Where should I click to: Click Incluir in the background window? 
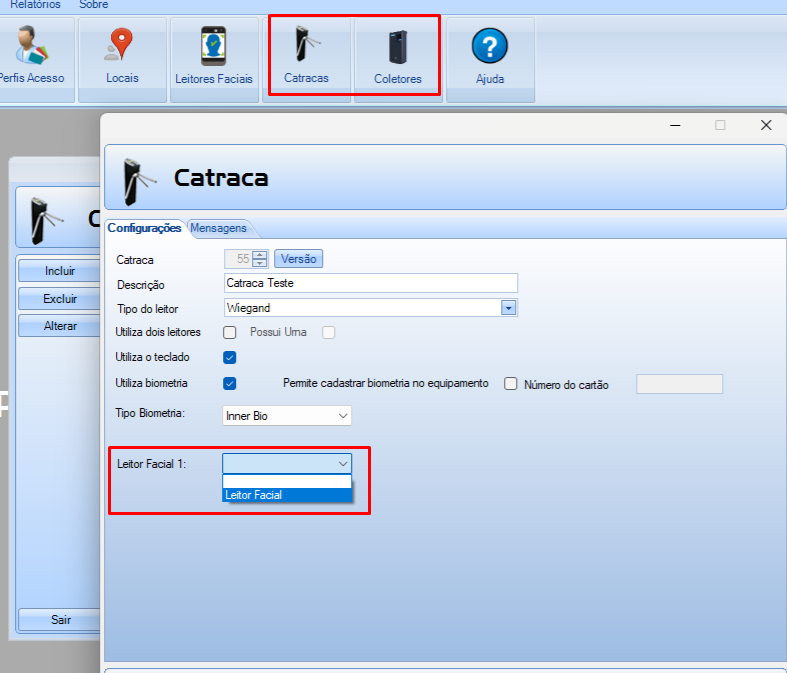[60, 271]
